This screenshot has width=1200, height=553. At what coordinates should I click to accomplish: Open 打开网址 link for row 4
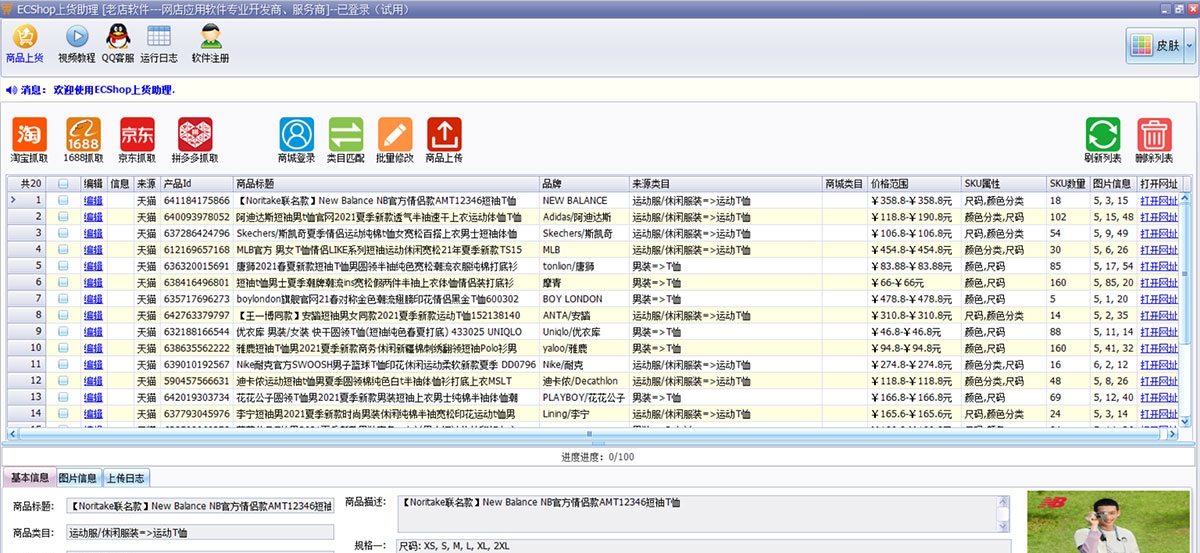[1159, 250]
